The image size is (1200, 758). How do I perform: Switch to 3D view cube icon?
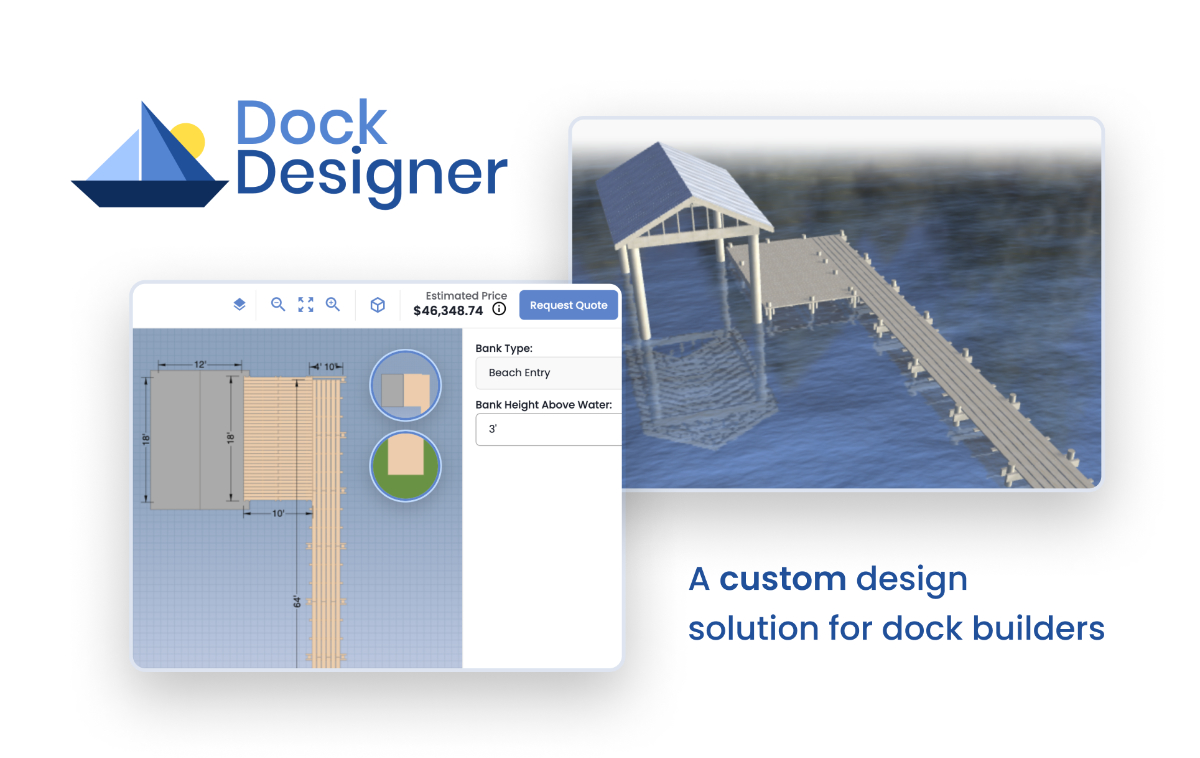point(378,305)
